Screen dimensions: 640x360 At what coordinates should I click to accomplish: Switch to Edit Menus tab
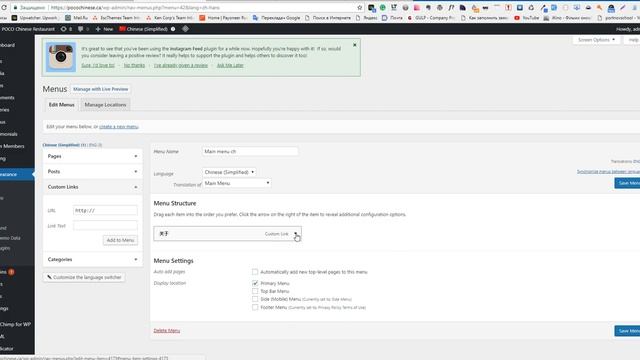(x=61, y=105)
